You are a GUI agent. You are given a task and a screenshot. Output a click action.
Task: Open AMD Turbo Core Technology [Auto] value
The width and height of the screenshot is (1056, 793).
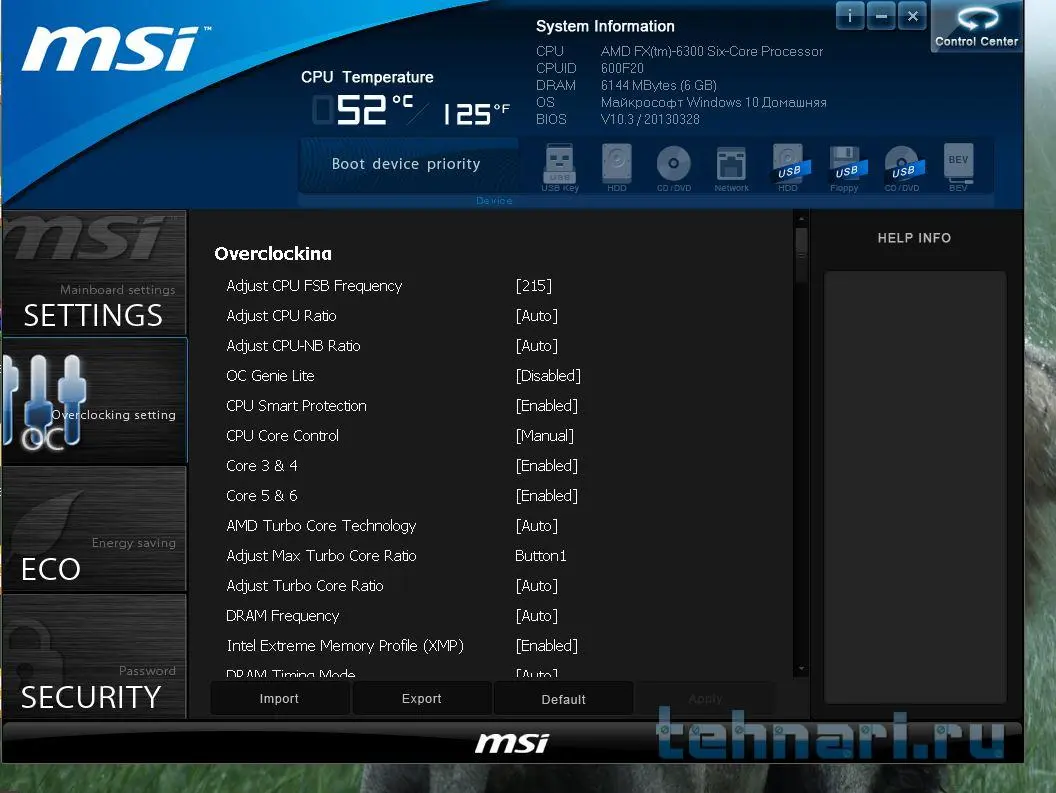(x=536, y=526)
